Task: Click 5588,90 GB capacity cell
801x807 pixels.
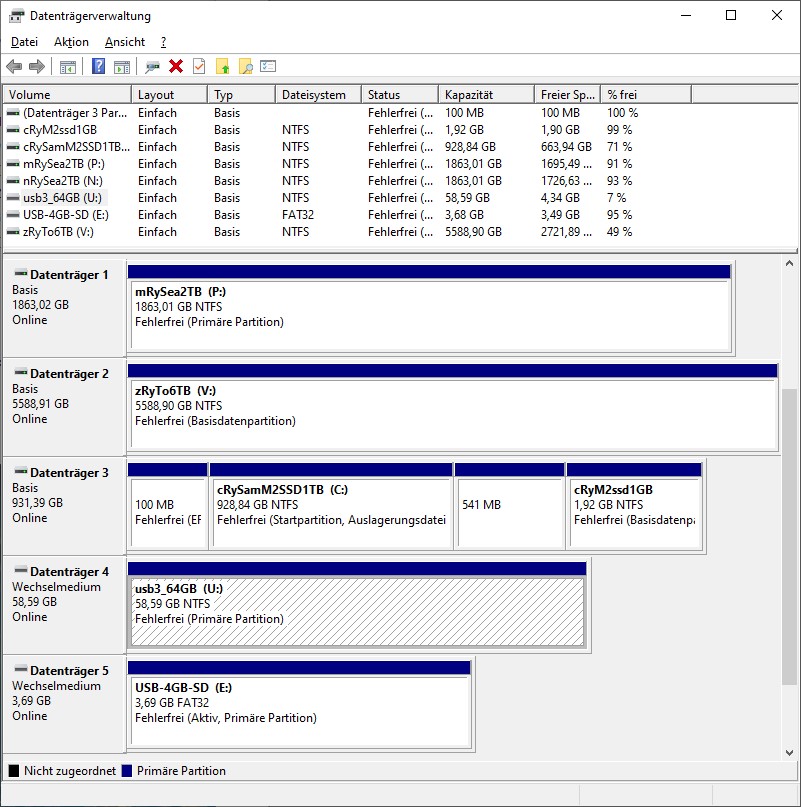Action: click(x=473, y=232)
